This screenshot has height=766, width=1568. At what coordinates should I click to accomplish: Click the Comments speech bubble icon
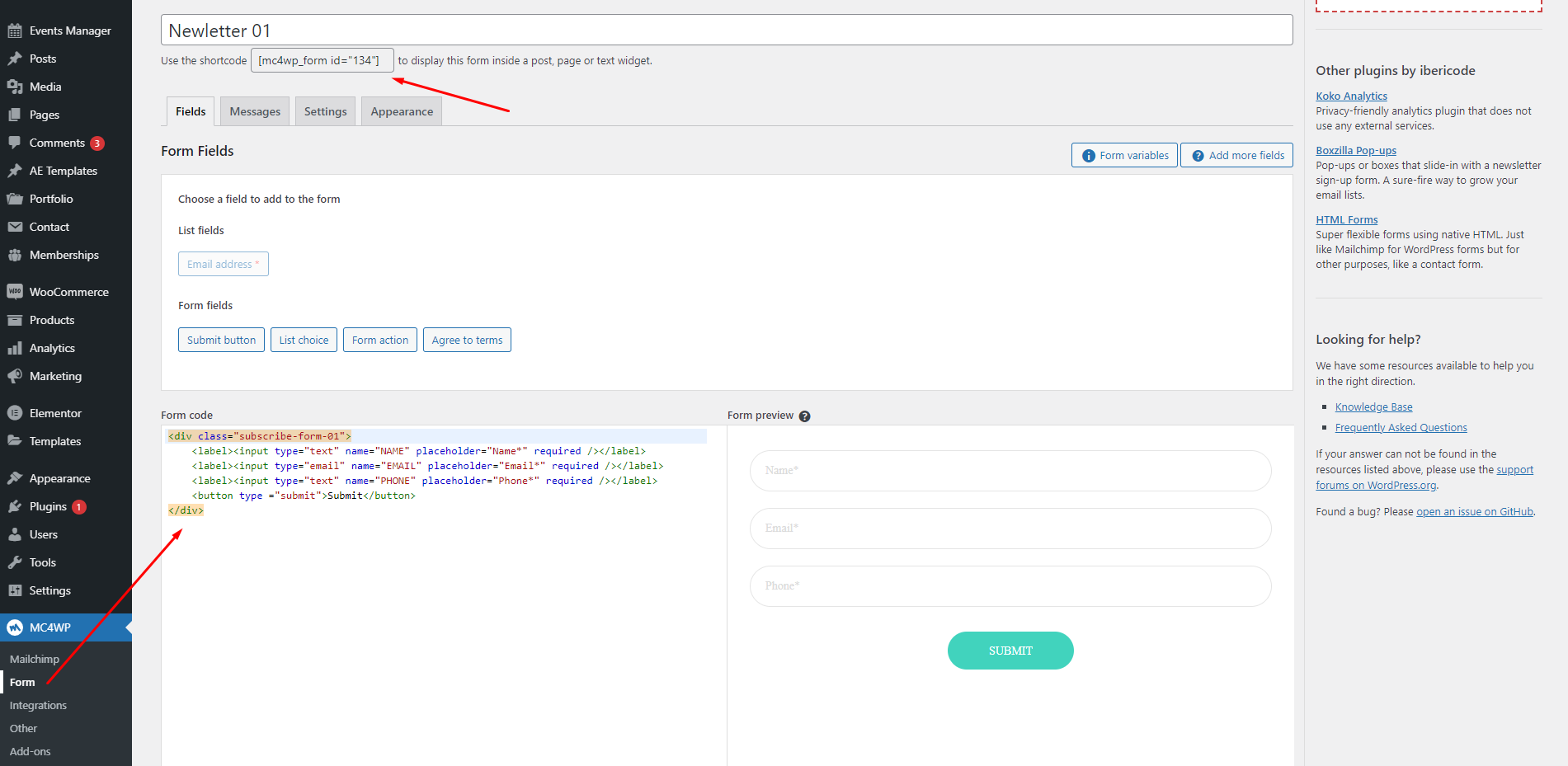tap(15, 143)
